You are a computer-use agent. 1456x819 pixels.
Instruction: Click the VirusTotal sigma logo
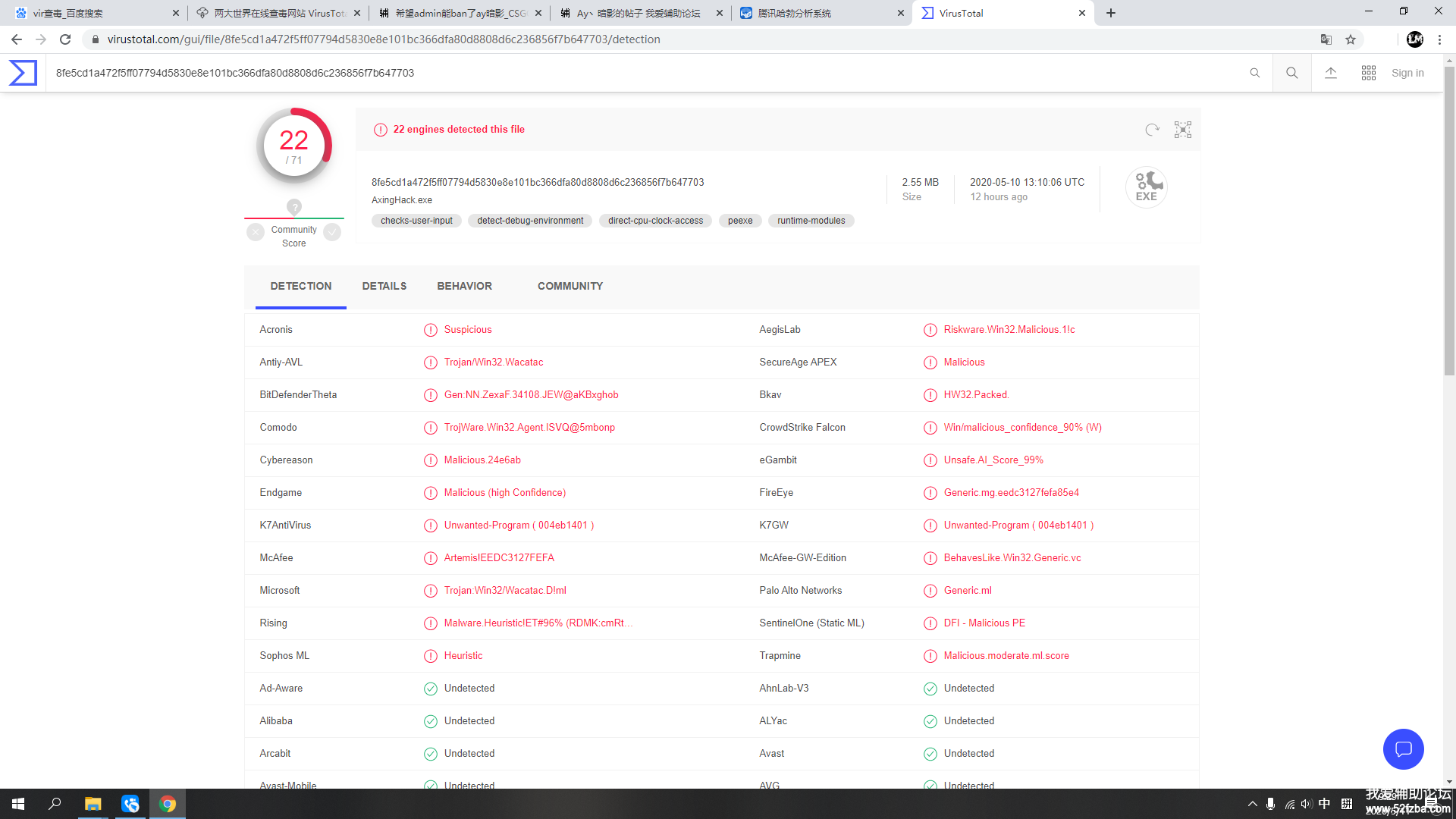tap(23, 73)
